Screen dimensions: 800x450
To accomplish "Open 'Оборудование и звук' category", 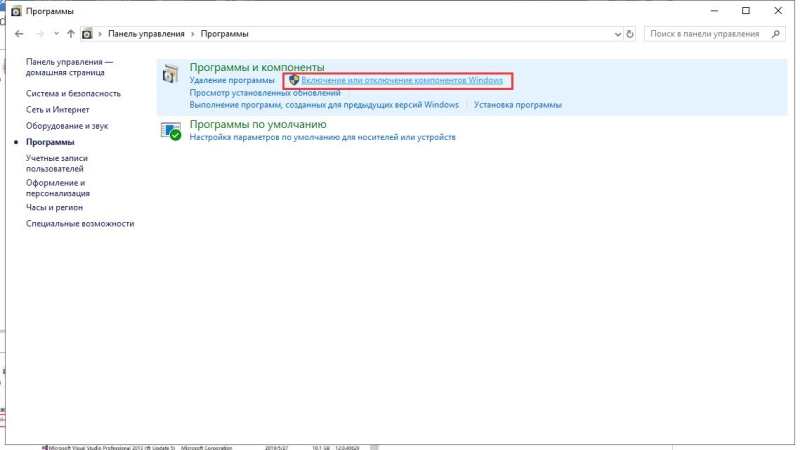I will point(67,126).
